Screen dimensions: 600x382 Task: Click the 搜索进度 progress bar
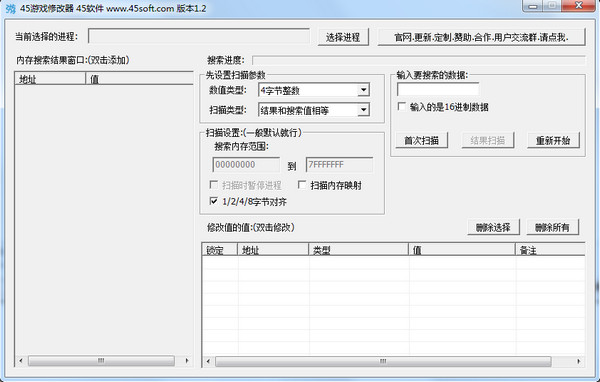419,60
